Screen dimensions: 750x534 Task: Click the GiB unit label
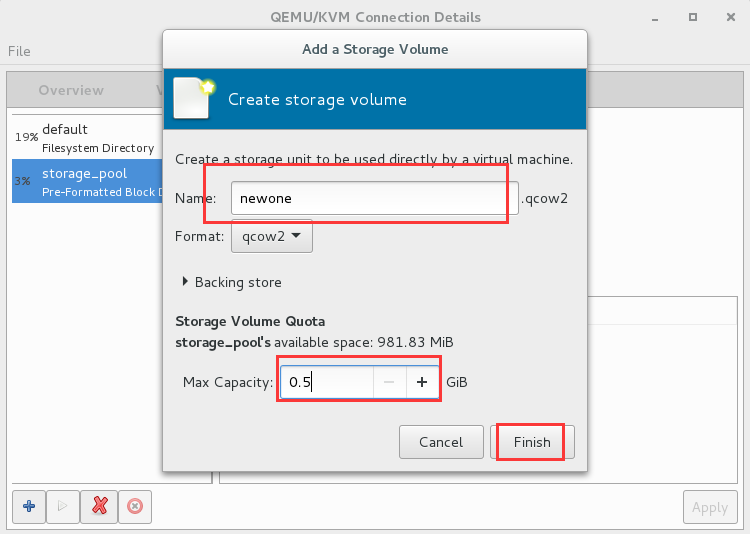[x=457, y=382]
